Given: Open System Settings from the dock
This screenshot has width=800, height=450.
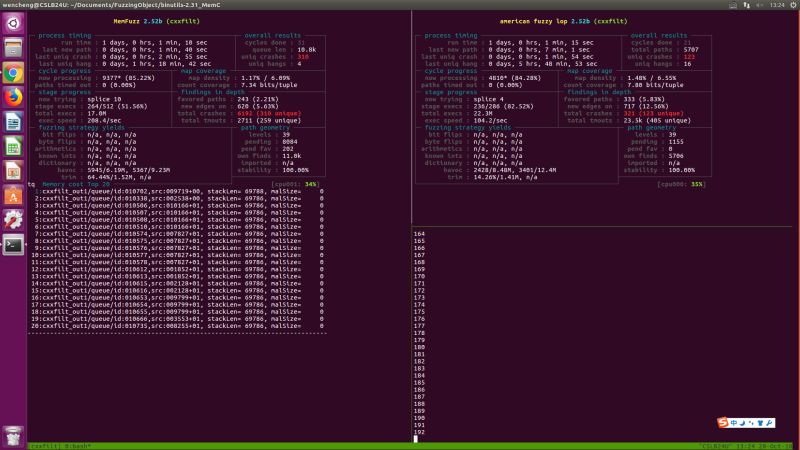Looking at the screenshot, I should pos(13,220).
